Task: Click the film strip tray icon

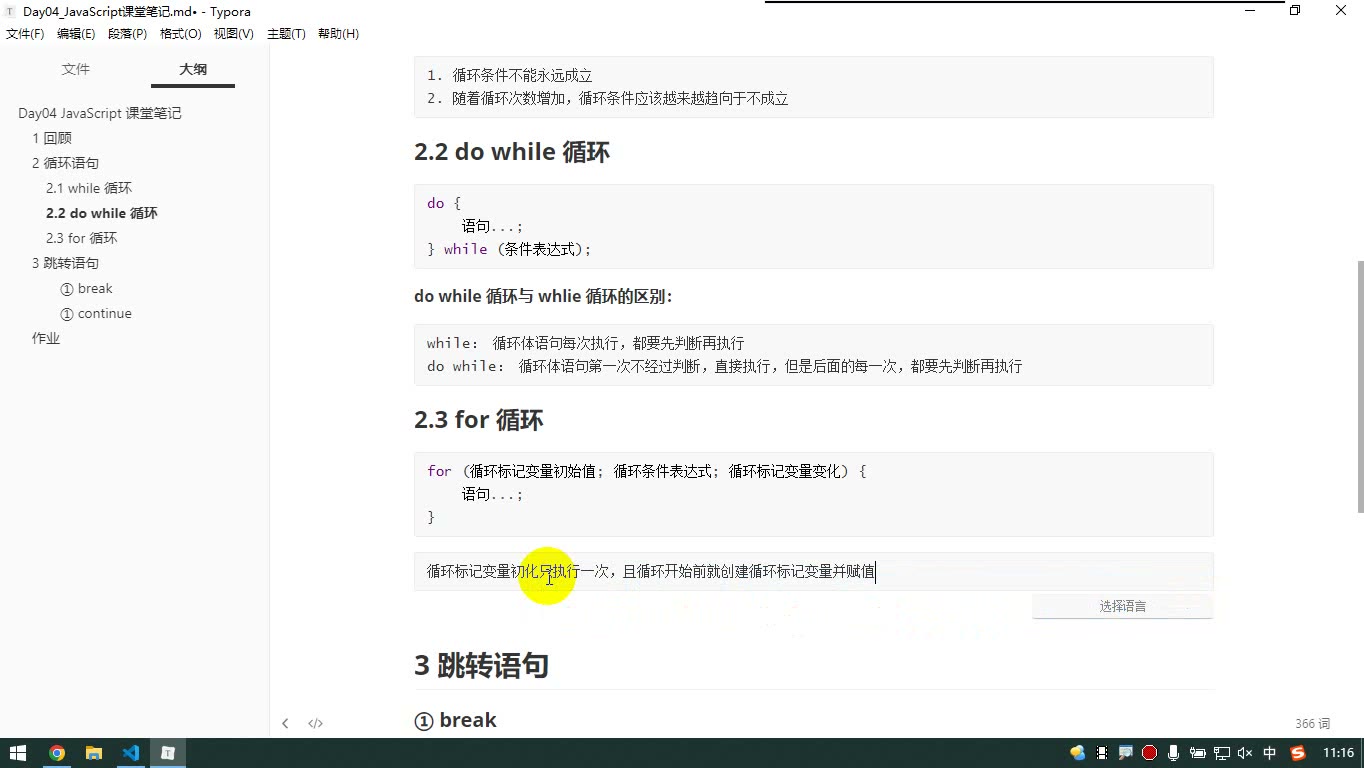Action: (1102, 753)
